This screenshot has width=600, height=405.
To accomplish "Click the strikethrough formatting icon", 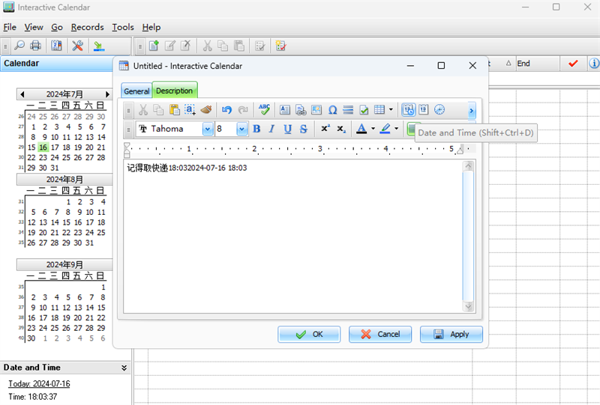I will tap(303, 129).
